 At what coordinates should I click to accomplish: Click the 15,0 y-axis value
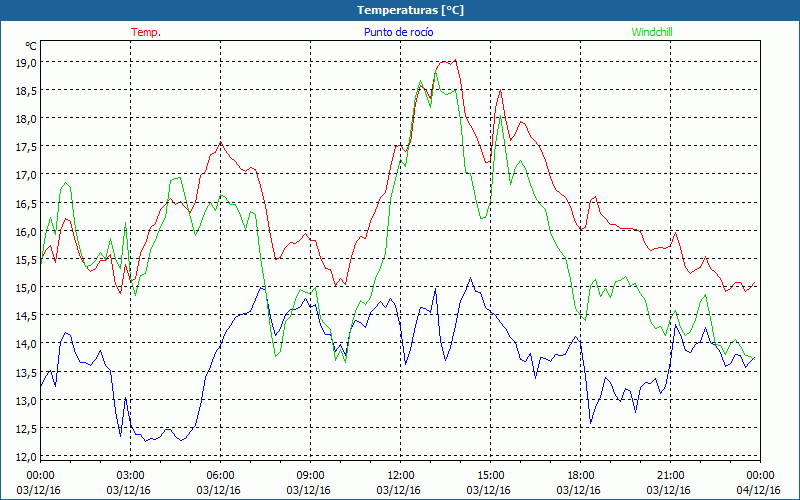pyautogui.click(x=27, y=288)
